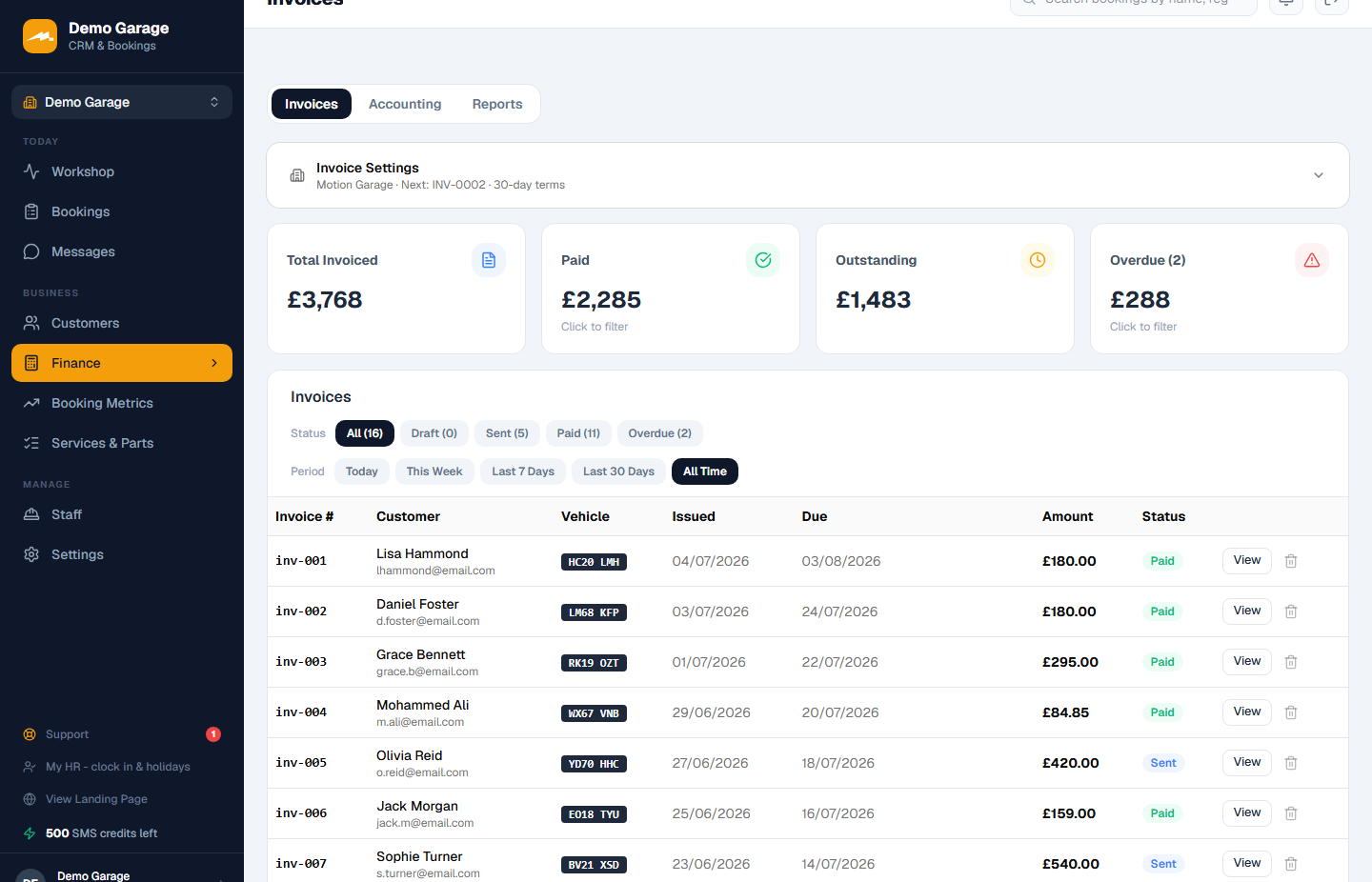Select Overdue (2) status filter

point(660,433)
